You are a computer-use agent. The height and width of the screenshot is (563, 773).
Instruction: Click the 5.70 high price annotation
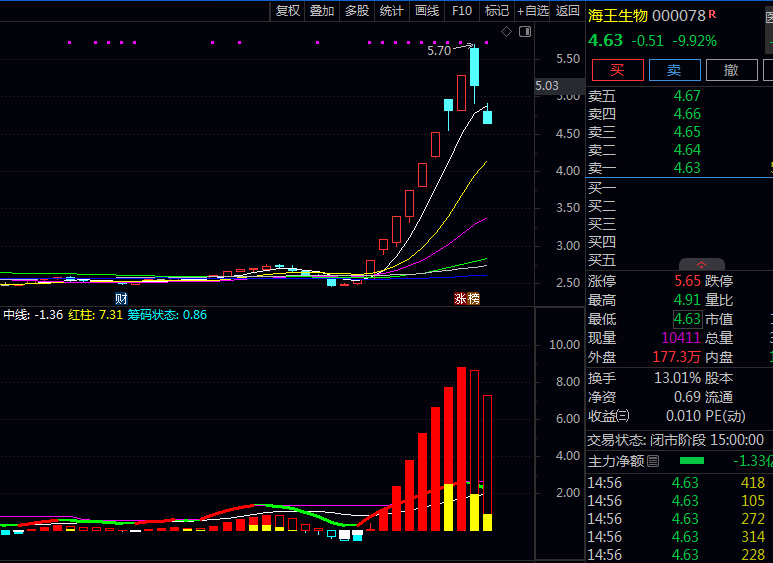[x=439, y=51]
